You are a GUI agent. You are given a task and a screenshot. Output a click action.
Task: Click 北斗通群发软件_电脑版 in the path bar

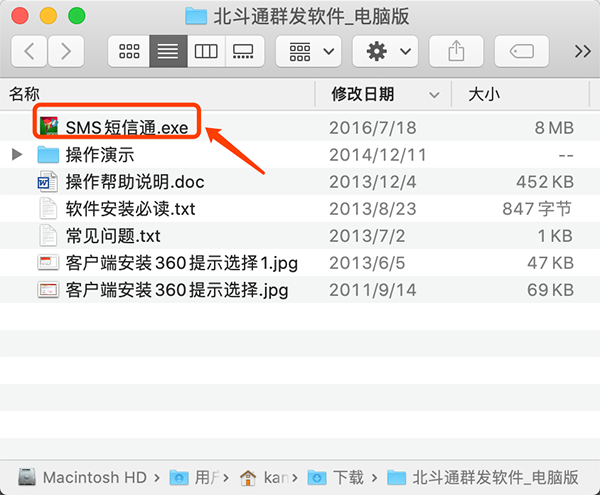(x=483, y=477)
